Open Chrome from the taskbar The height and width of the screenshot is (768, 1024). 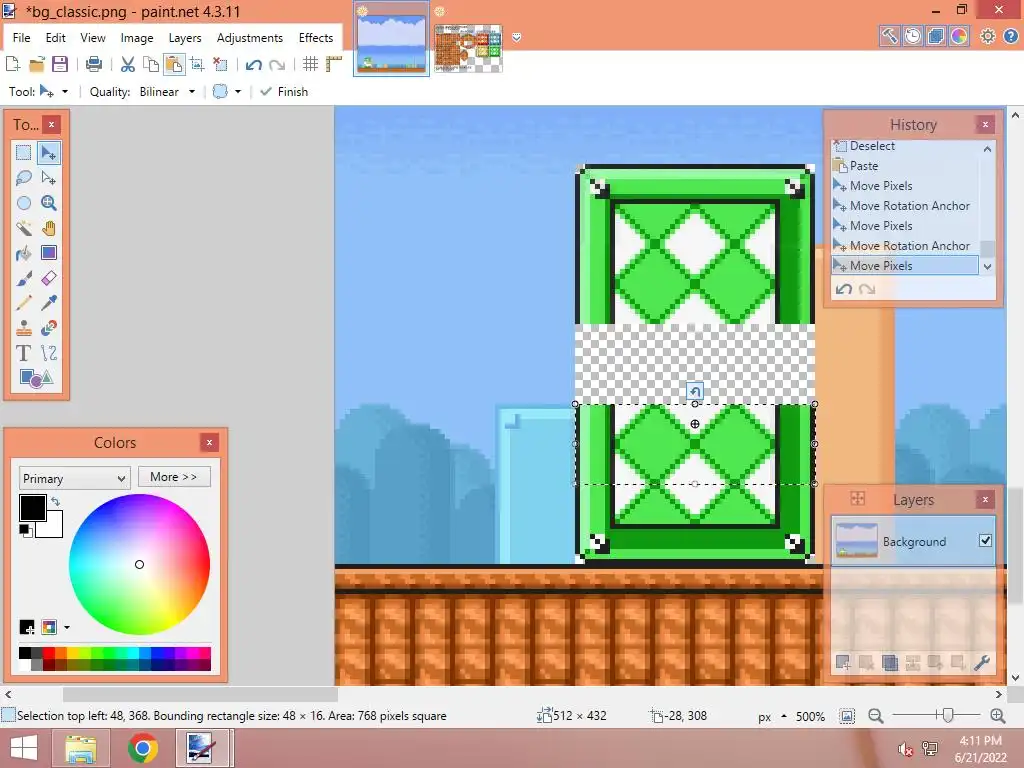point(142,748)
